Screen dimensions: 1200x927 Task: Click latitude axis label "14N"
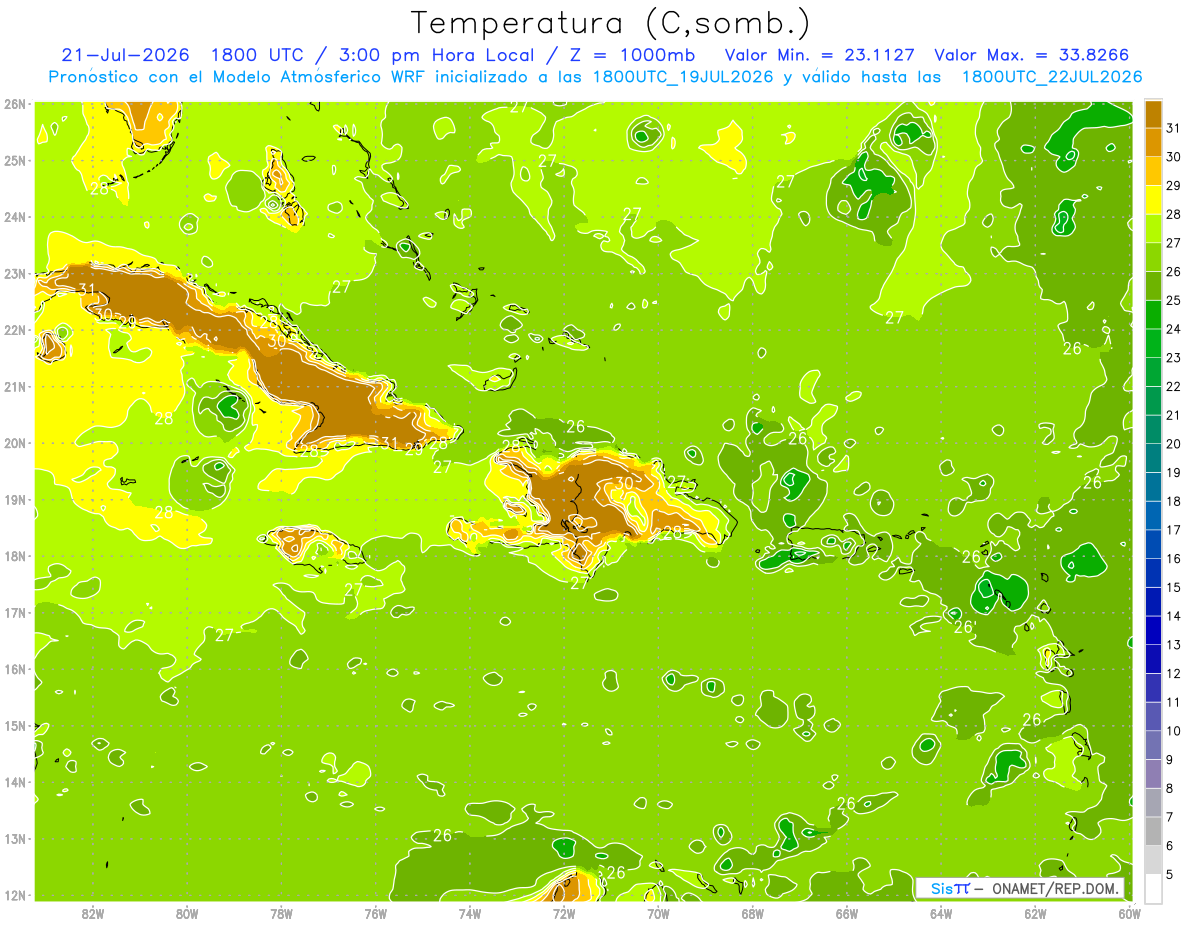click(15, 782)
